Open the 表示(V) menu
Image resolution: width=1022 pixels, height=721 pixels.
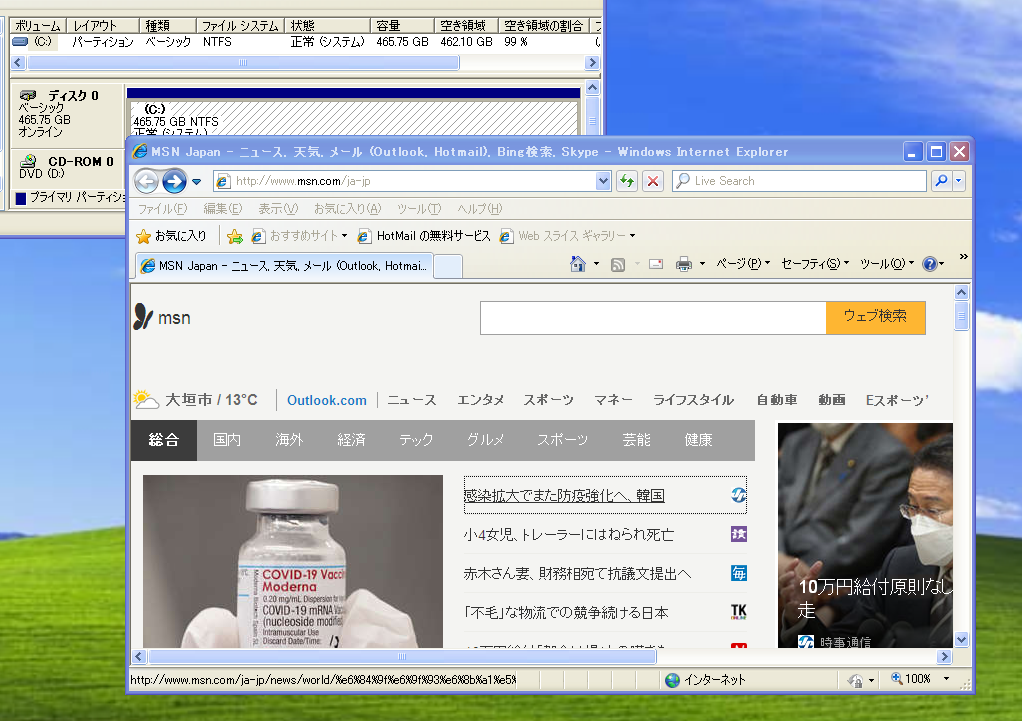278,209
